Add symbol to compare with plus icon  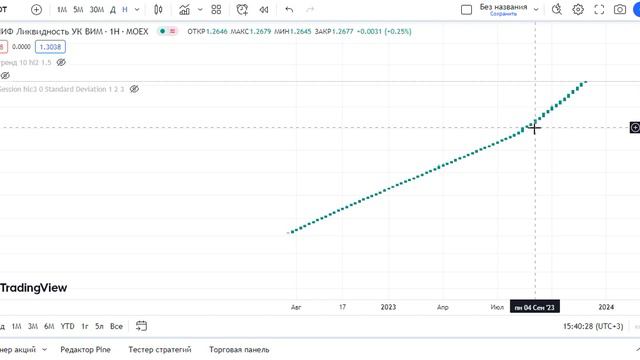pos(36,9)
